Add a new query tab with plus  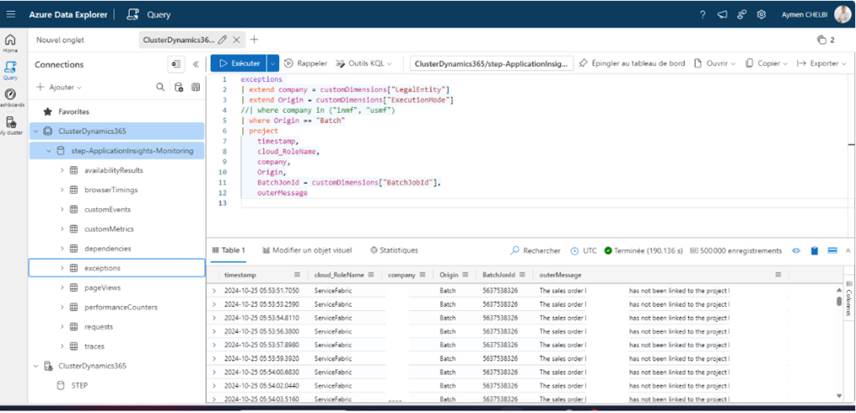pos(254,40)
